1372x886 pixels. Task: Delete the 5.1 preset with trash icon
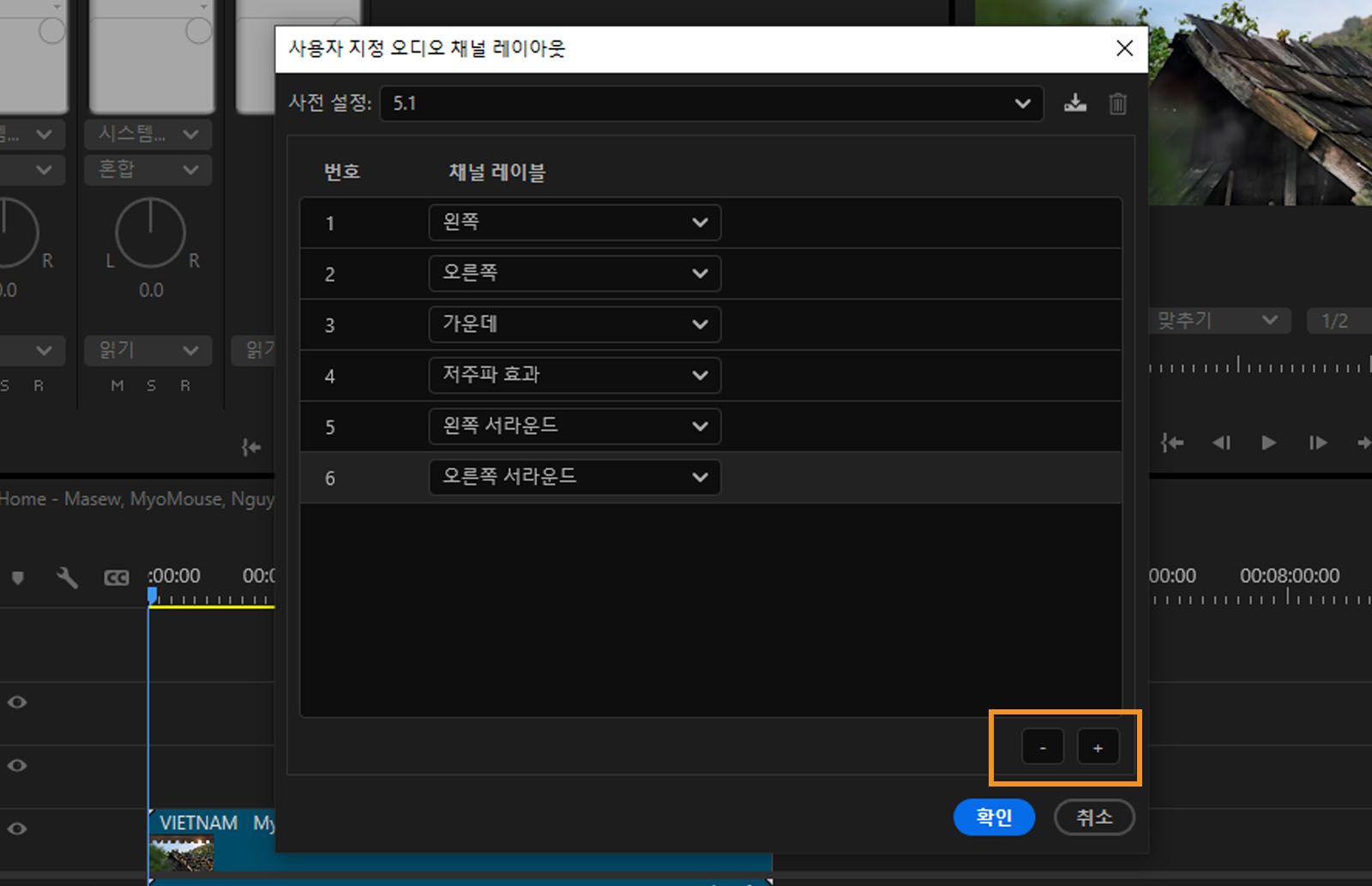point(1117,103)
